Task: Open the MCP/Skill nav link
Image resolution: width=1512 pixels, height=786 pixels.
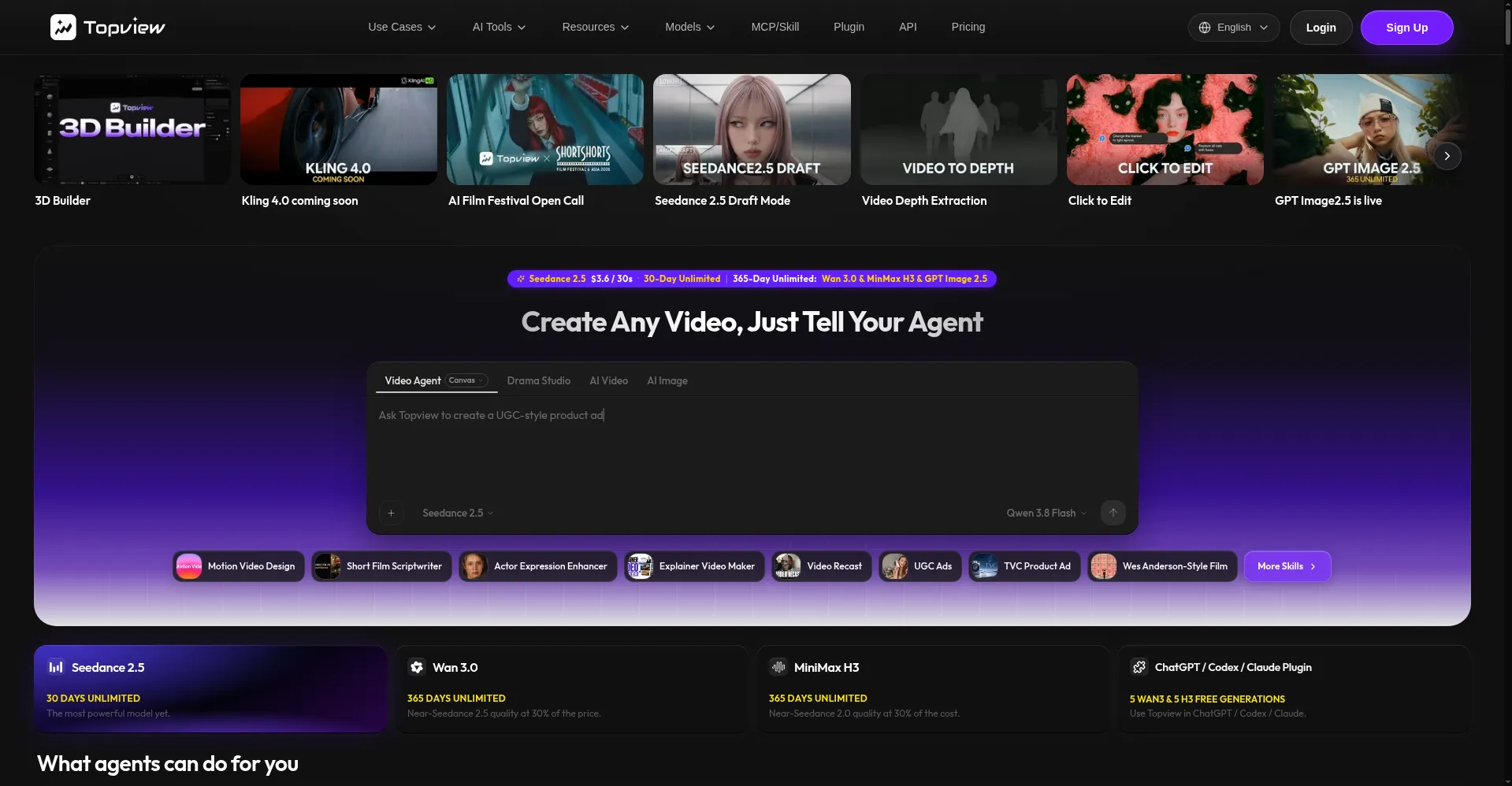Action: pyautogui.click(x=775, y=27)
